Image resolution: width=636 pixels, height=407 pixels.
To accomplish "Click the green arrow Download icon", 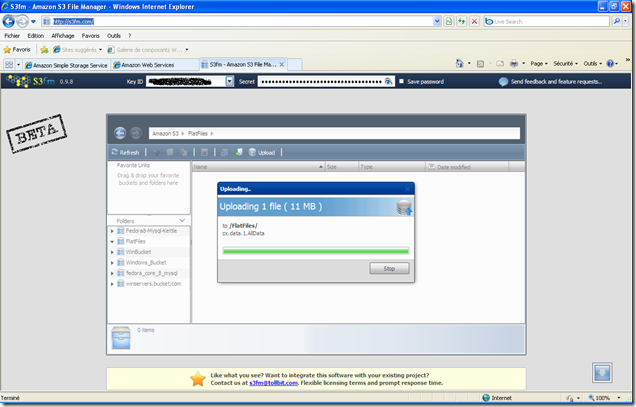I will tap(239, 152).
